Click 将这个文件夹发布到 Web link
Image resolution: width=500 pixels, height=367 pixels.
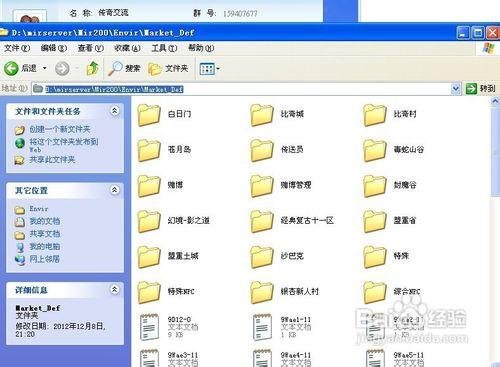coord(63,145)
